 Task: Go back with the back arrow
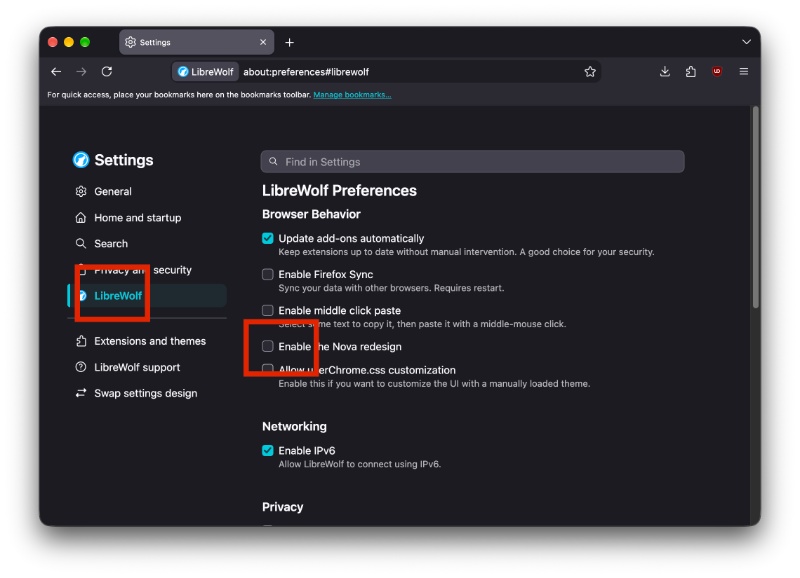point(56,72)
